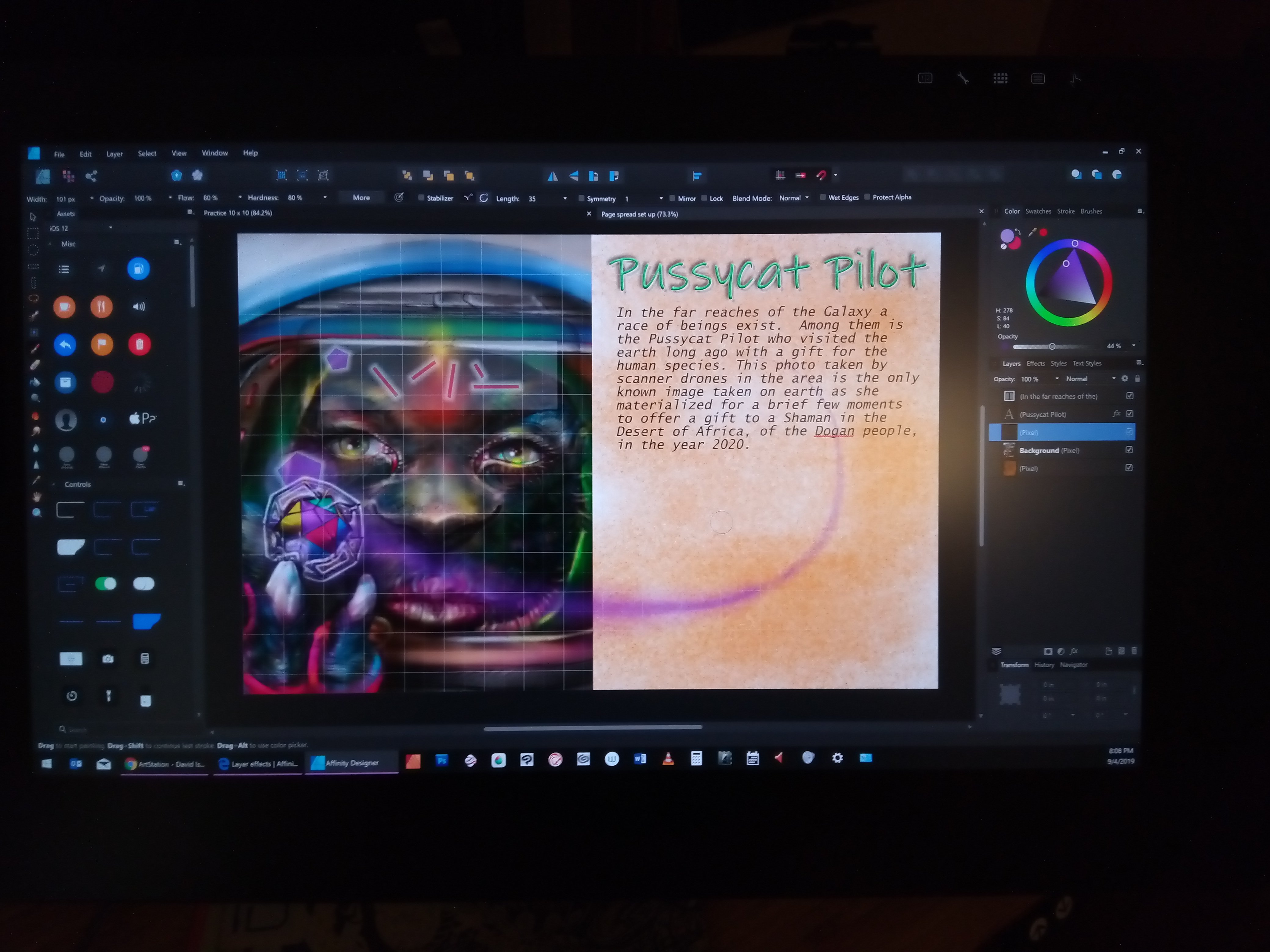Image resolution: width=1270 pixels, height=952 pixels.
Task: Open the Alignment toolbar icon
Action: tap(696, 175)
